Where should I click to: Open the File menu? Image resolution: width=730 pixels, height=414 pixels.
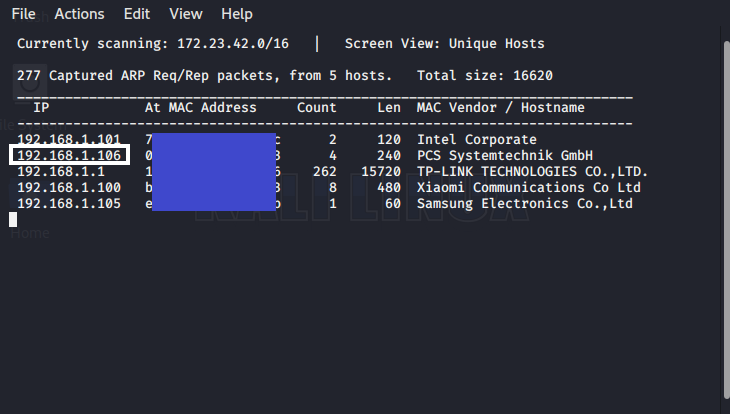(24, 14)
